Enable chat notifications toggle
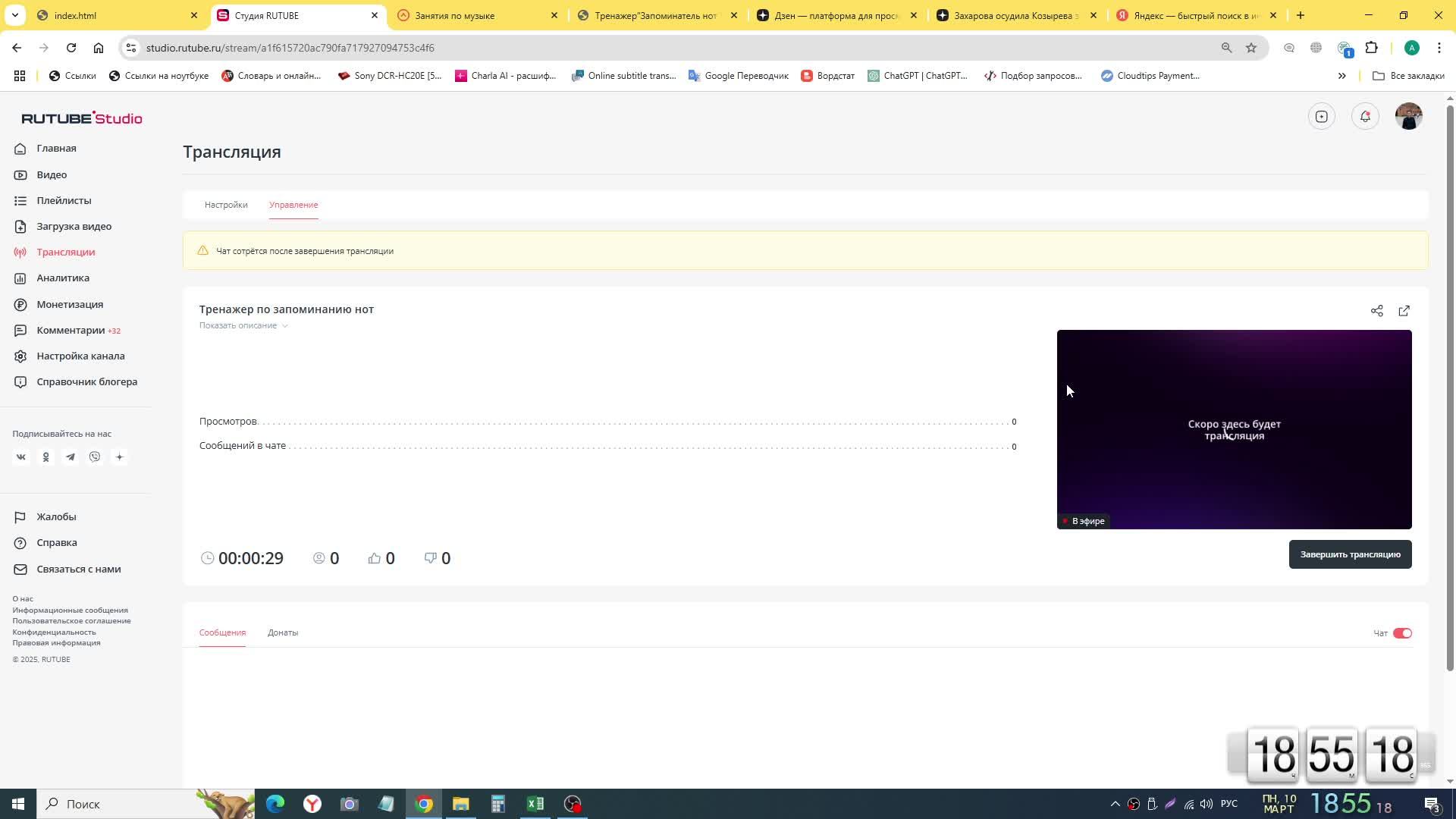Screen dimensions: 1456x819 1402,632
